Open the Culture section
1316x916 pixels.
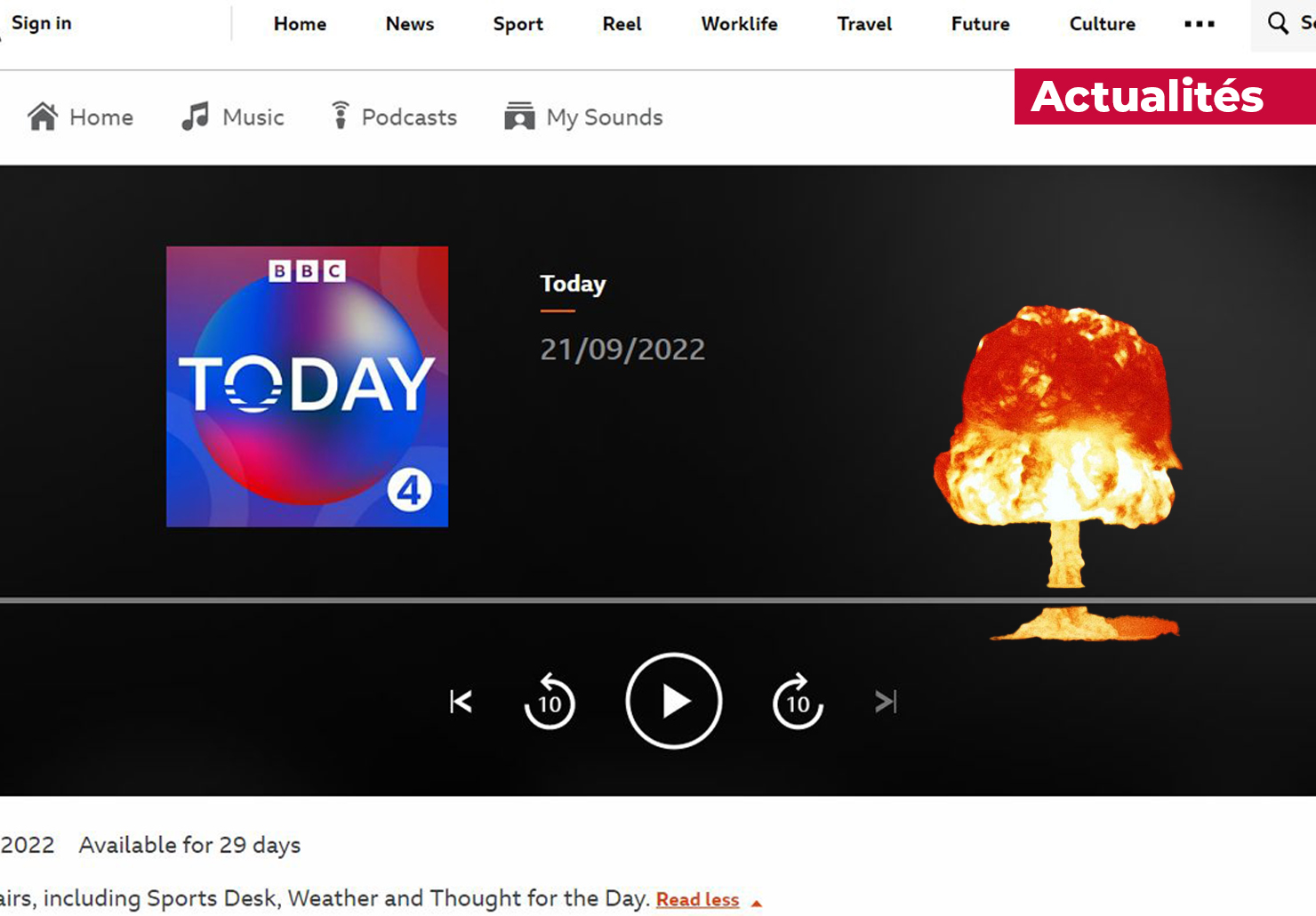(x=1102, y=24)
